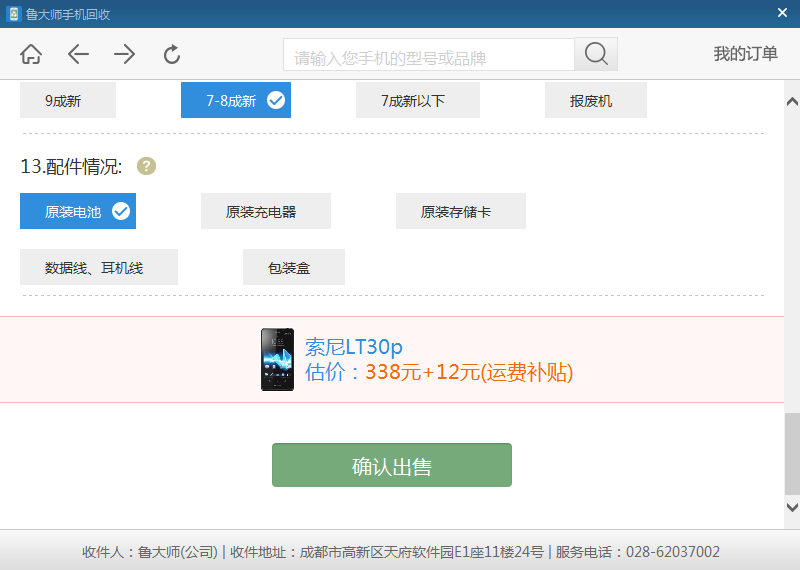Close the 鲁大师手机回收 window
800x570 pixels.
click(782, 13)
